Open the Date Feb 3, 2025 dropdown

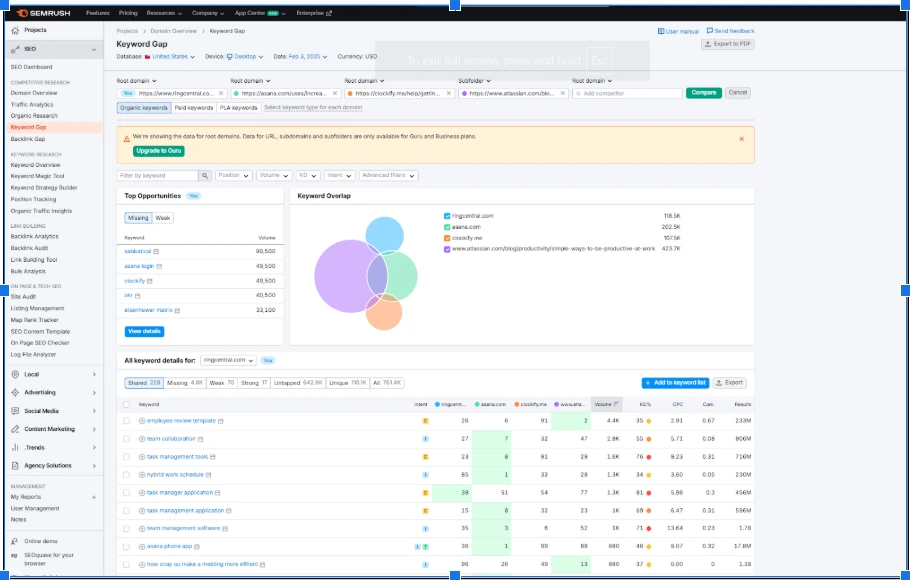click(x=308, y=57)
